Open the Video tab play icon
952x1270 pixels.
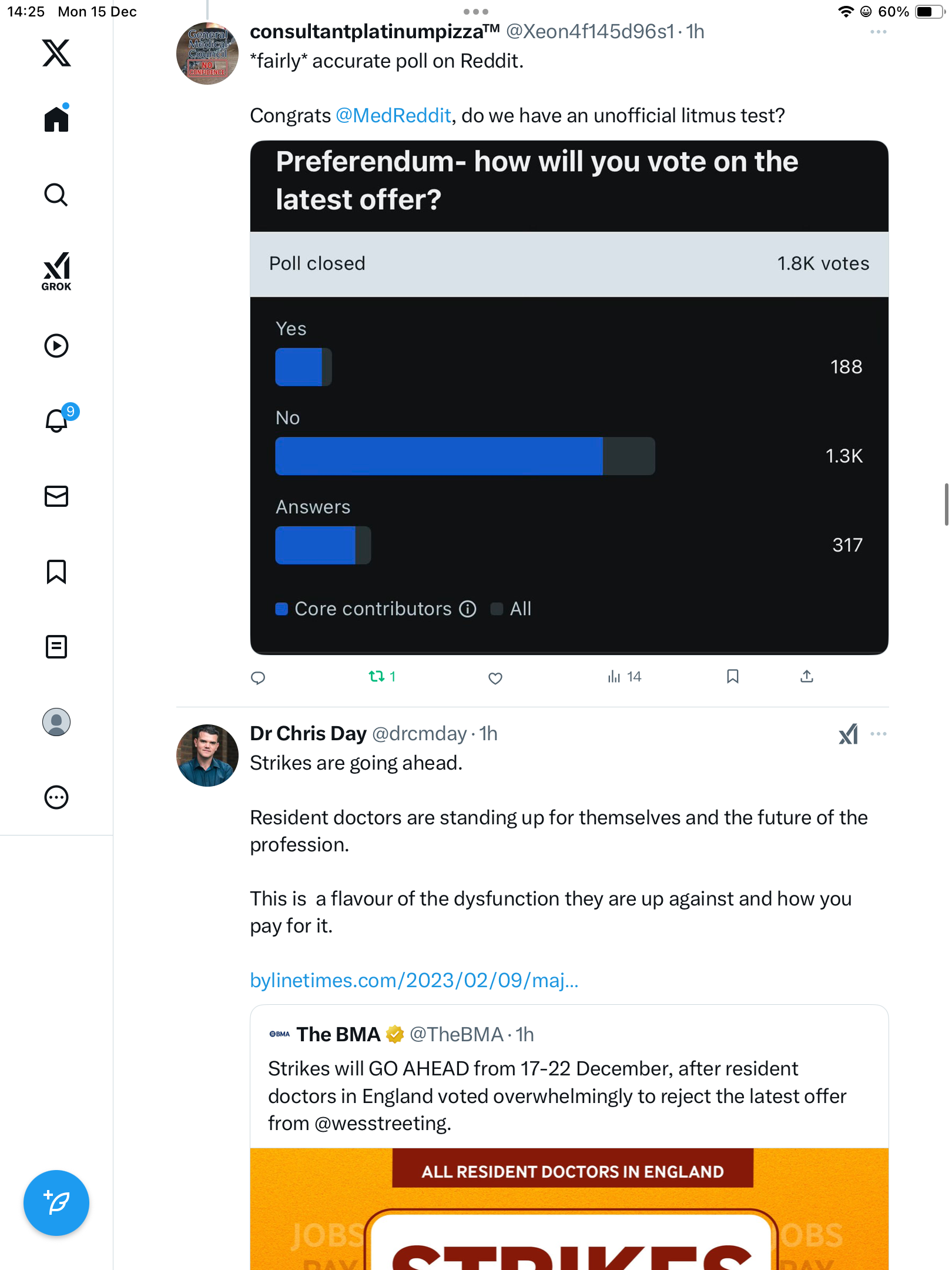tap(56, 346)
